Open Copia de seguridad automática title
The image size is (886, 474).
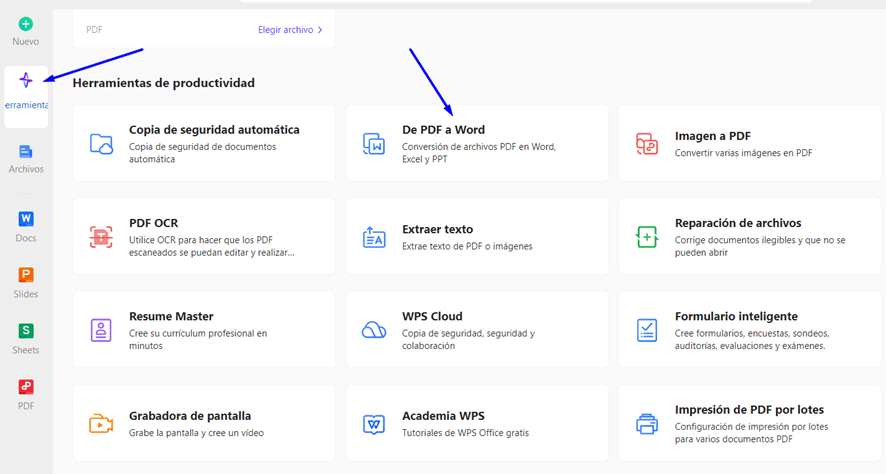pyautogui.click(x=214, y=130)
